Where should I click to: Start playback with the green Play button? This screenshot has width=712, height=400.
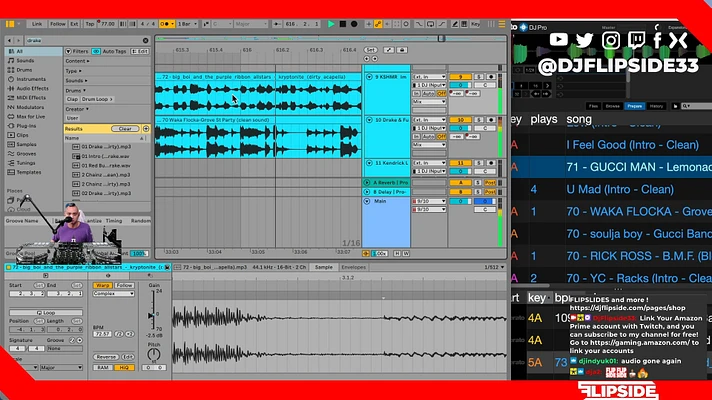coord(331,24)
